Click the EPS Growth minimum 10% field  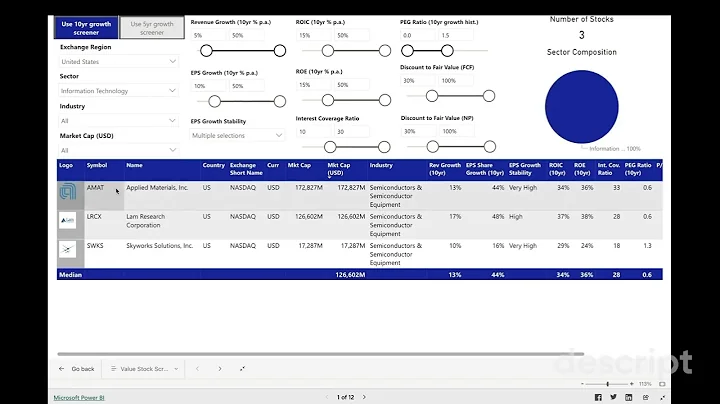click(208, 86)
